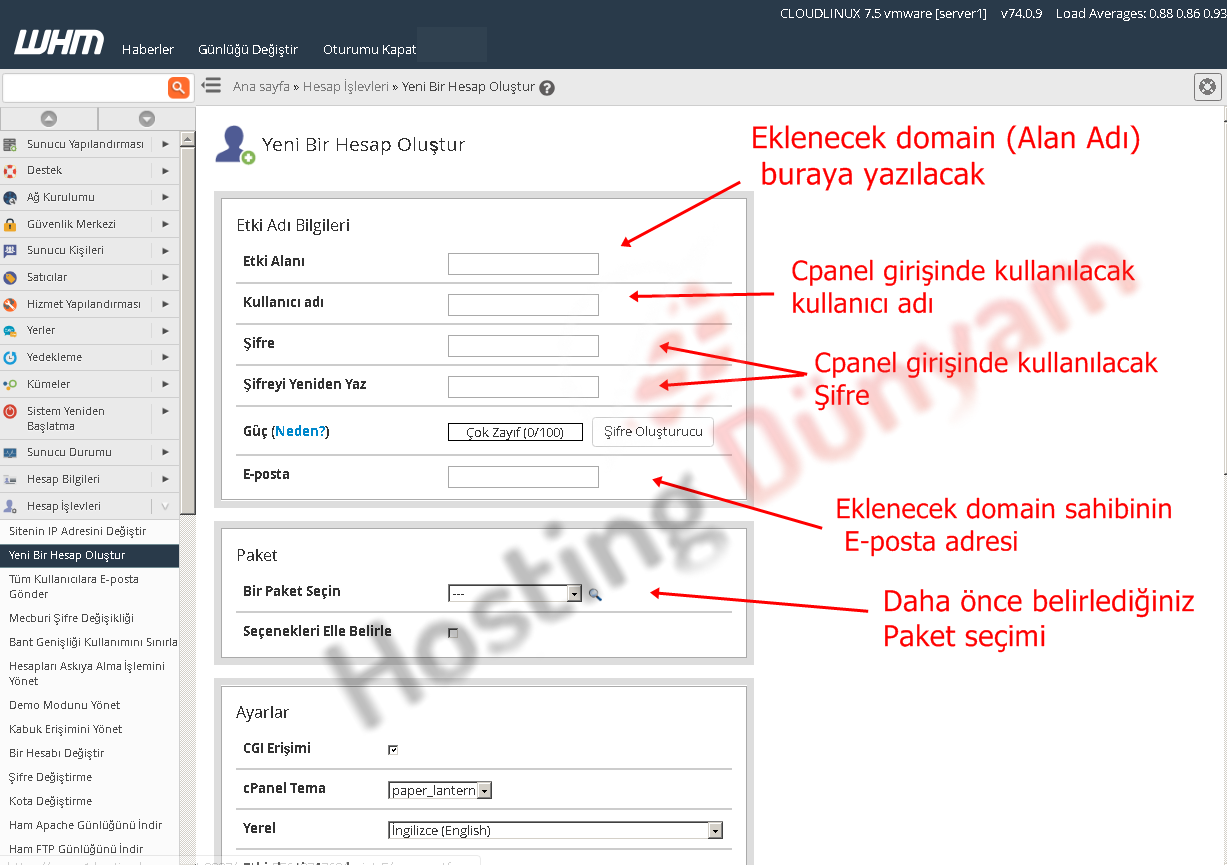Open the cPanel Tema paper_lantern dropdown
Image resolution: width=1227 pixels, height=865 pixels.
tap(440, 790)
